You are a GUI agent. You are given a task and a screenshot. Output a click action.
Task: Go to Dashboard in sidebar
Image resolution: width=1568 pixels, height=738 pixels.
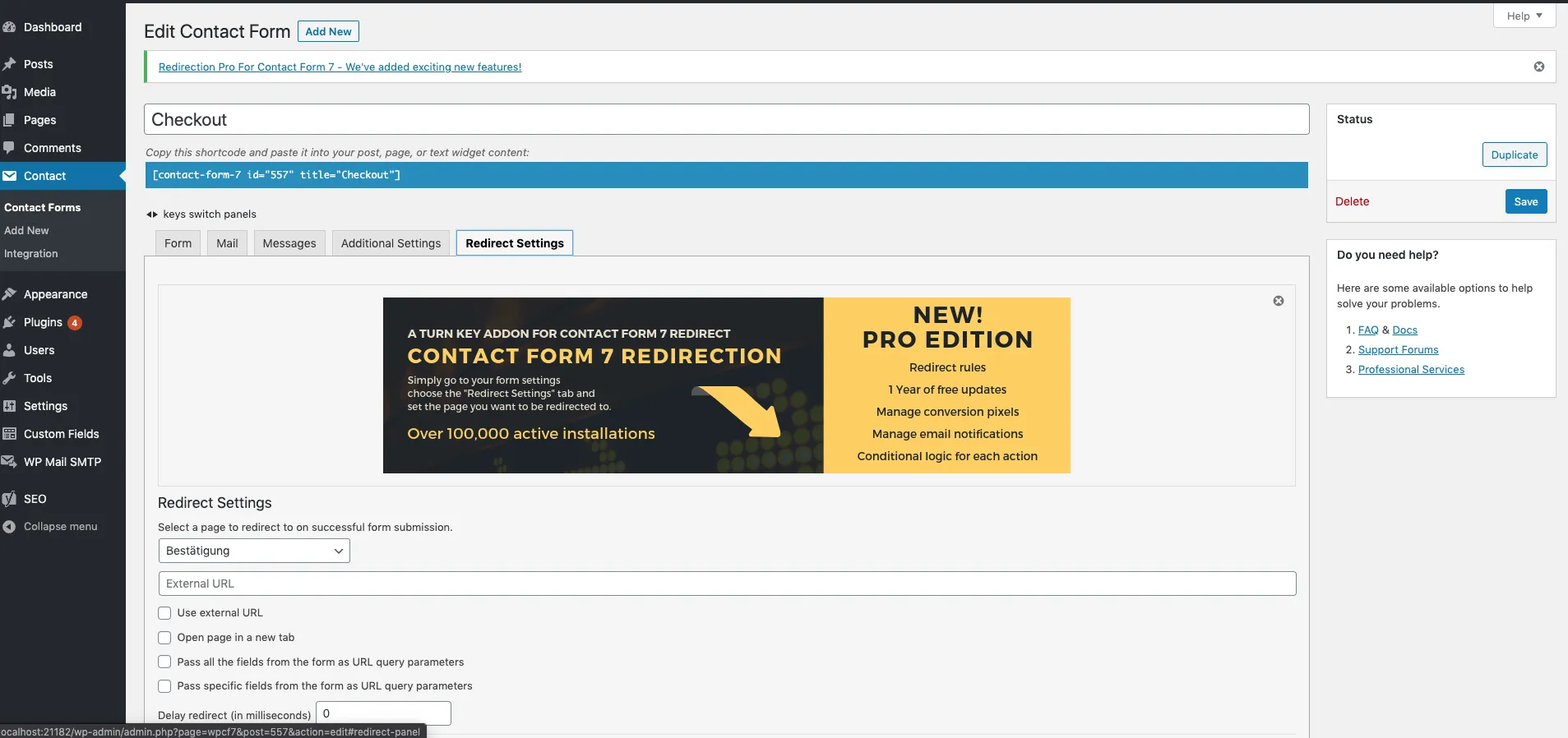tap(53, 27)
